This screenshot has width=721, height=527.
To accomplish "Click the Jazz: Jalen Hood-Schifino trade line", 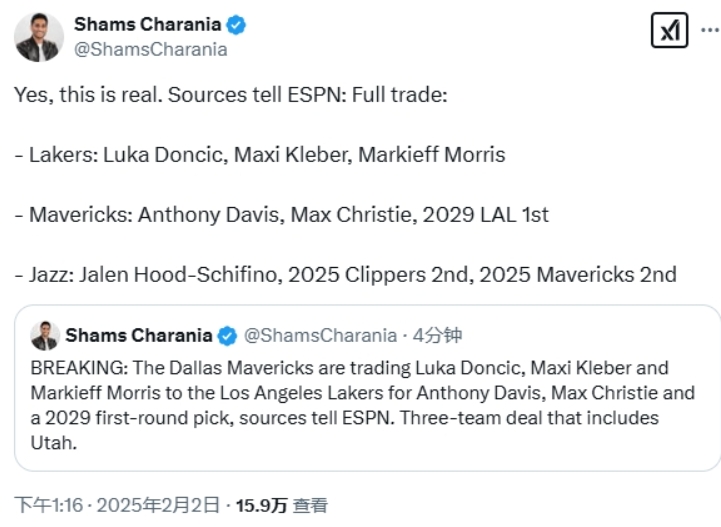I will pyautogui.click(x=345, y=274).
